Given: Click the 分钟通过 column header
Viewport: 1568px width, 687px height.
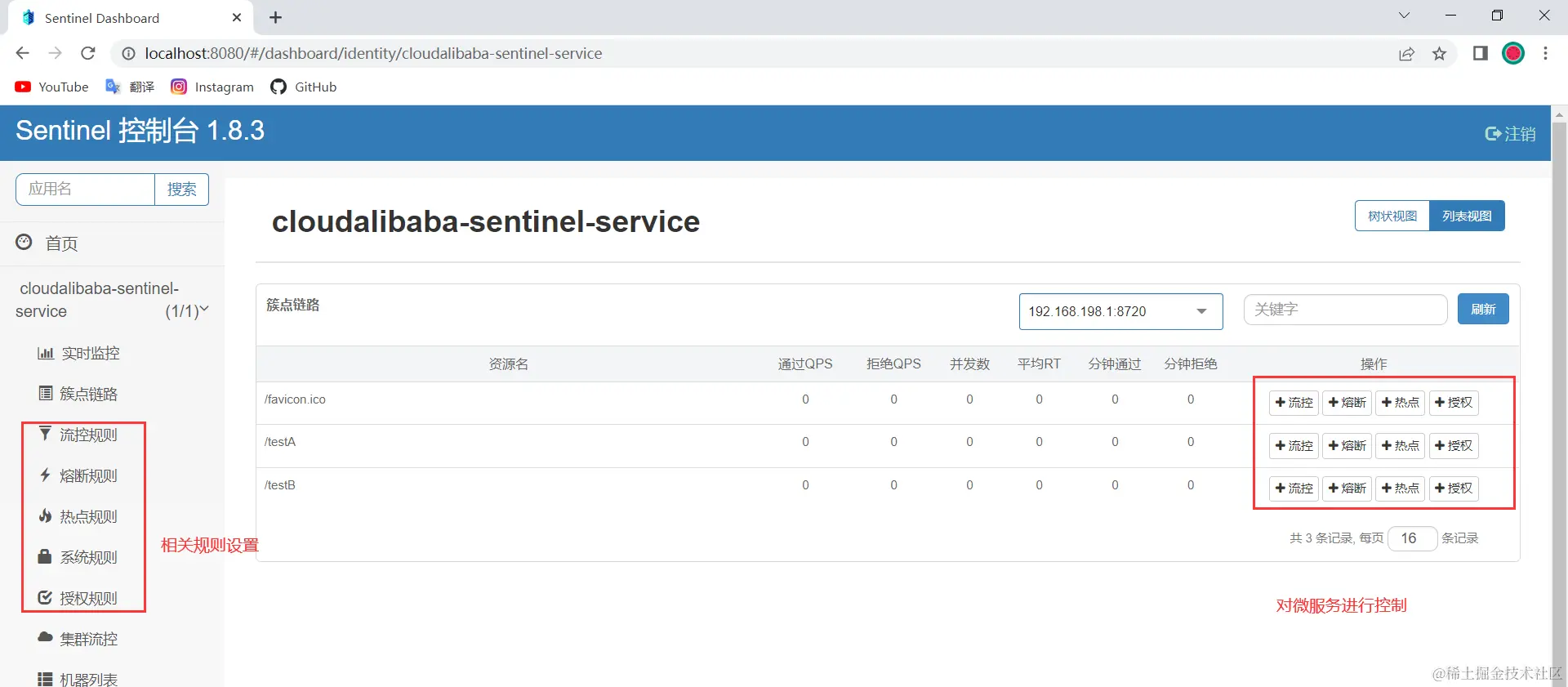Looking at the screenshot, I should (x=1115, y=364).
